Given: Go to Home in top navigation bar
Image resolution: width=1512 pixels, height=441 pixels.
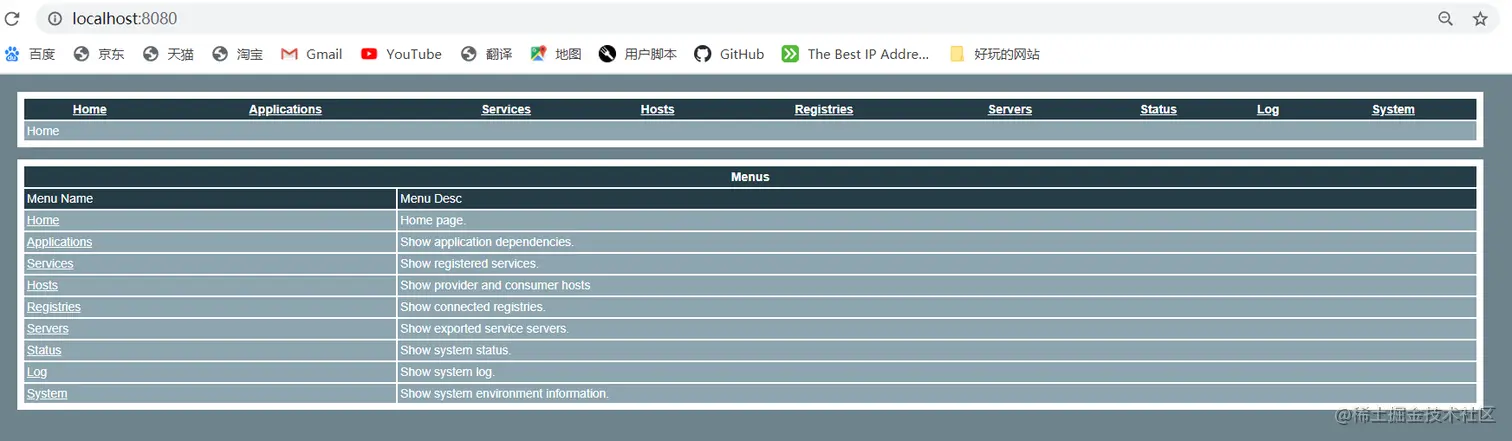Looking at the screenshot, I should 90,109.
